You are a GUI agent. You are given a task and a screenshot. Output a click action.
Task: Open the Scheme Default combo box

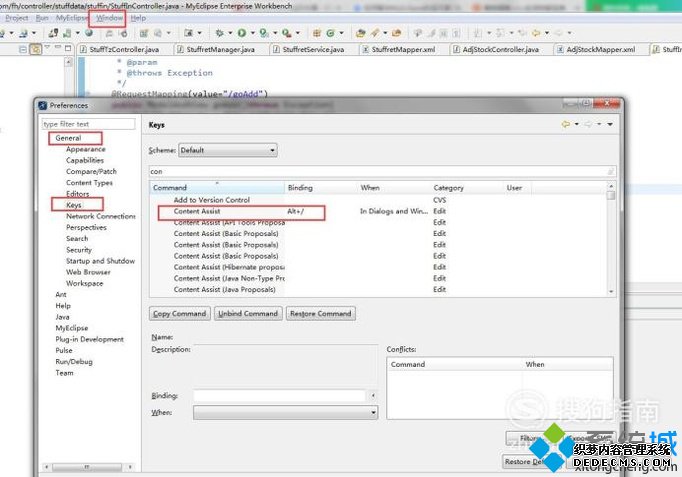tap(228, 150)
